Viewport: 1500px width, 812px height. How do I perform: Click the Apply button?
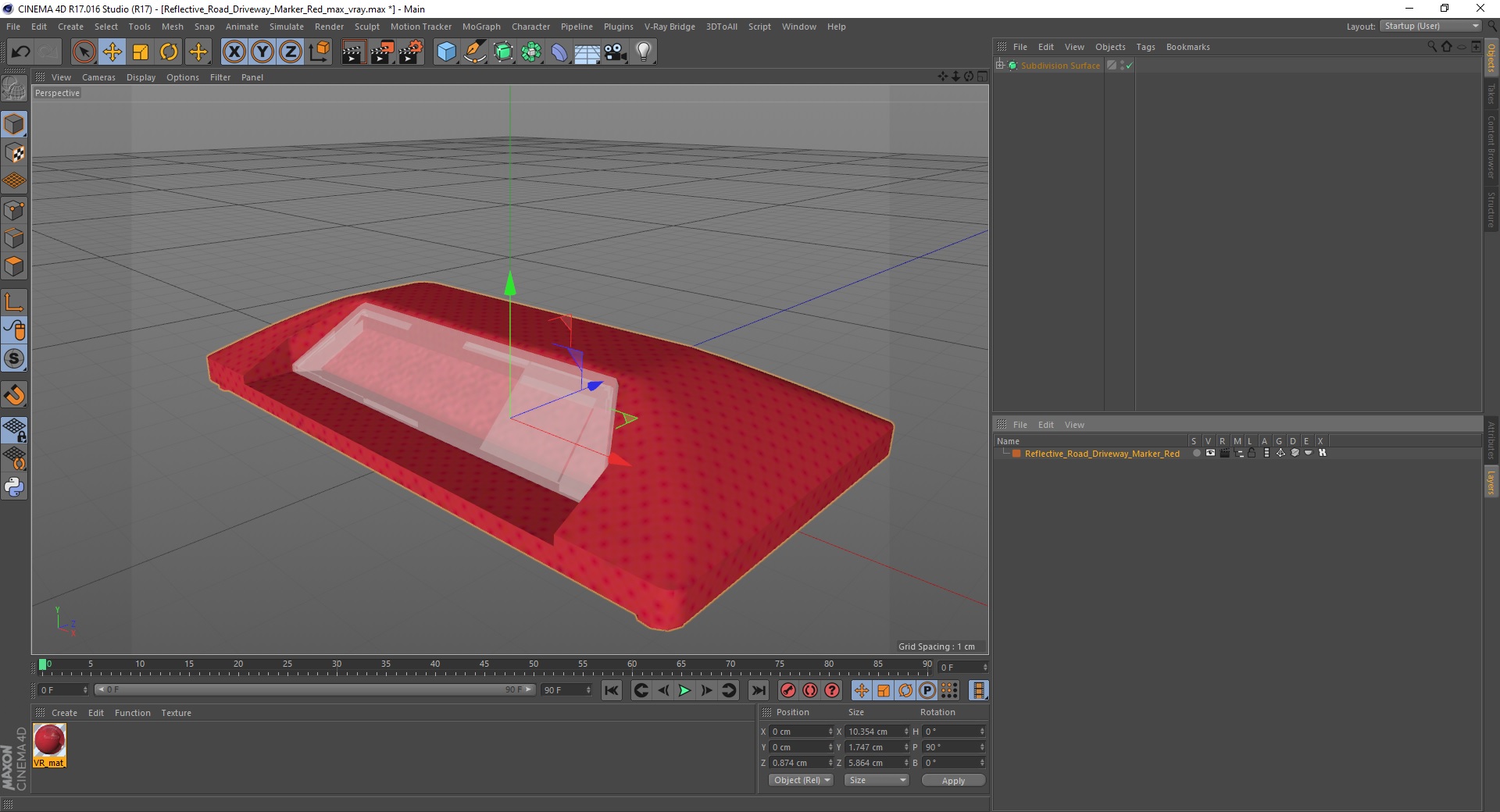tap(953, 781)
